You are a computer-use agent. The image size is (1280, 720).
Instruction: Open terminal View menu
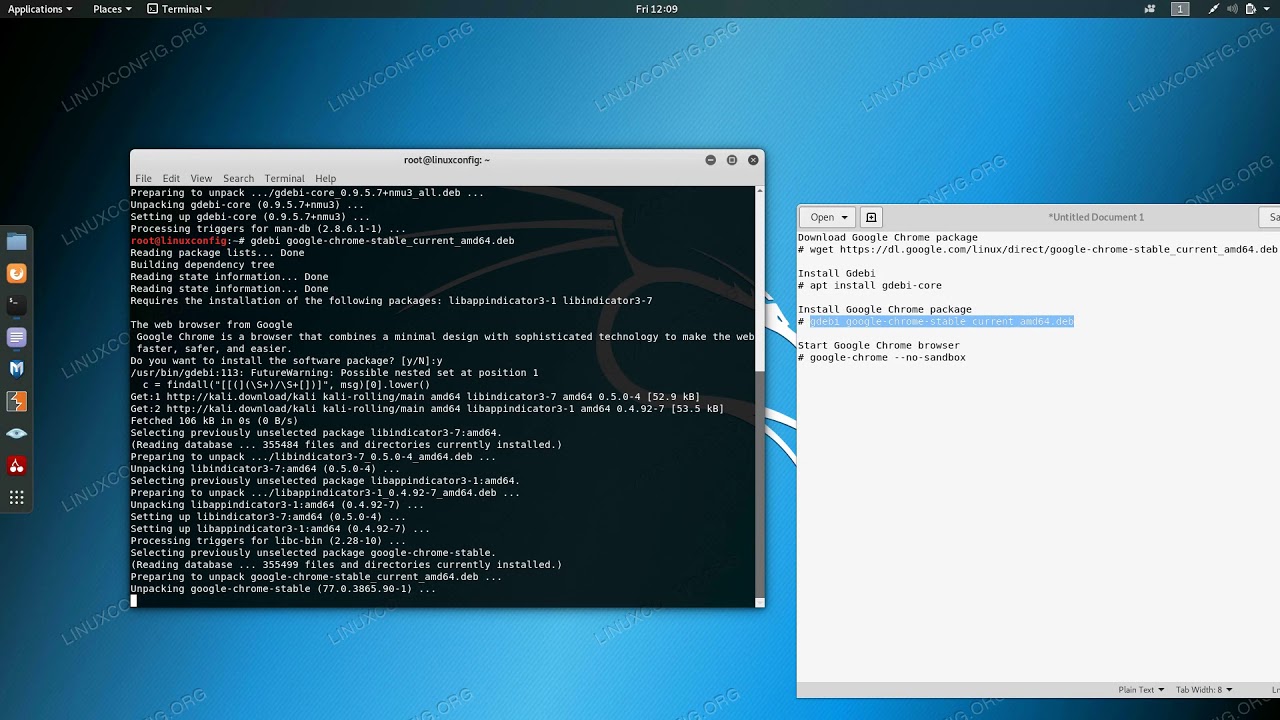[201, 178]
